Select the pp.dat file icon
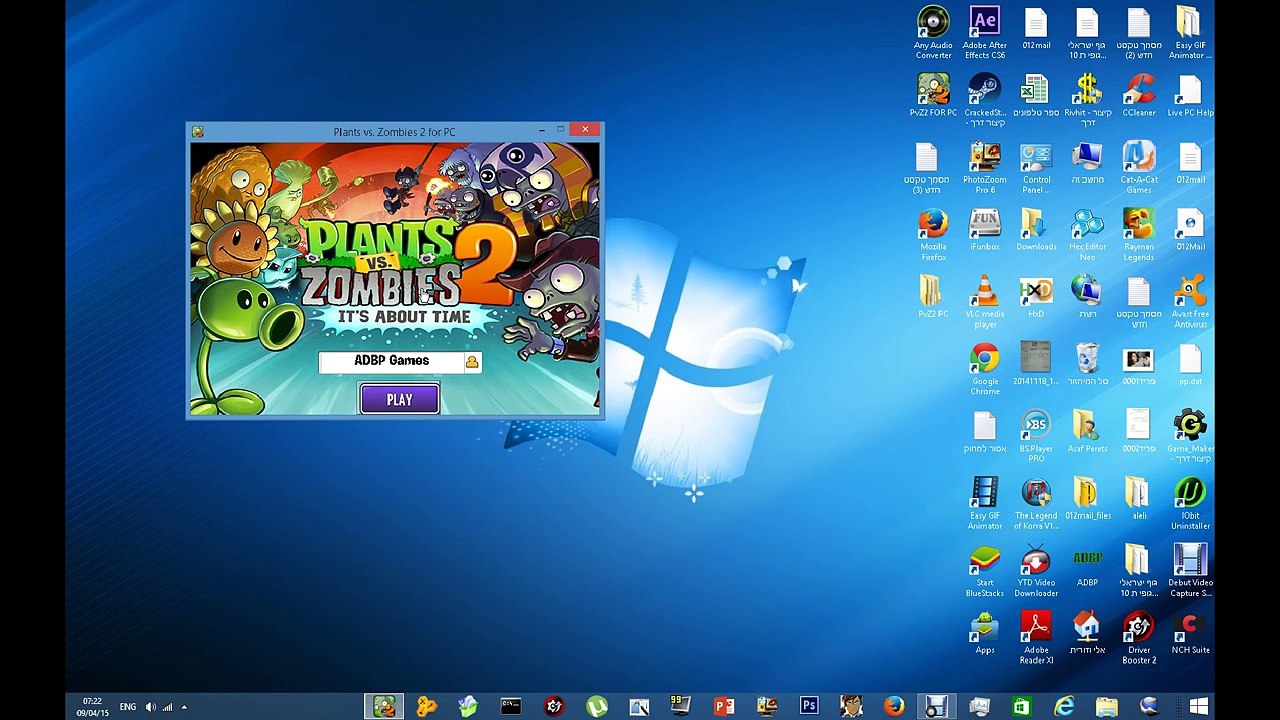1280x720 pixels. (1190, 363)
